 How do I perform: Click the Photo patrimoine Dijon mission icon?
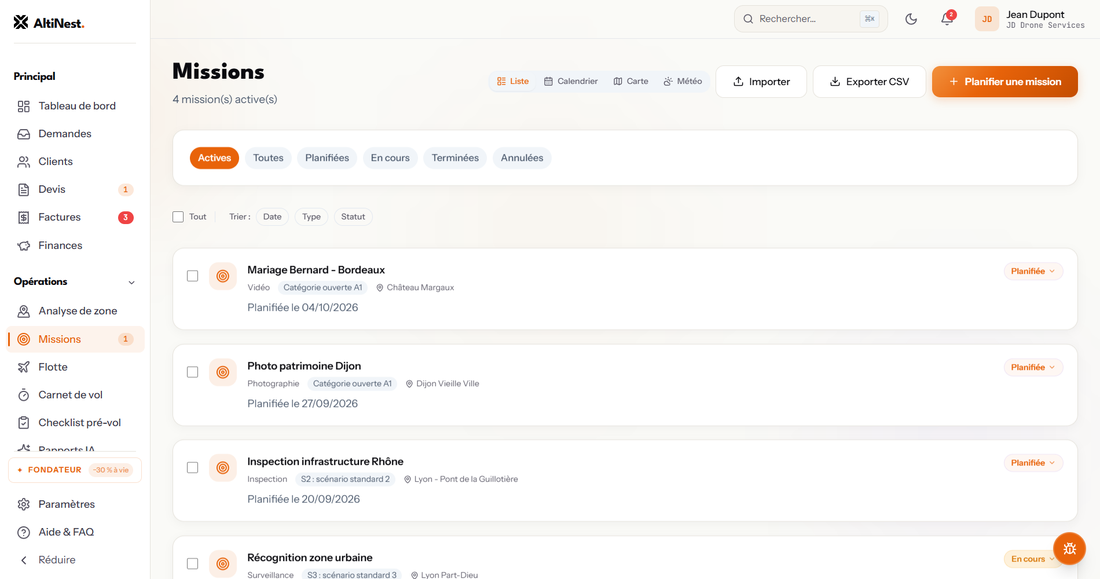(x=222, y=372)
